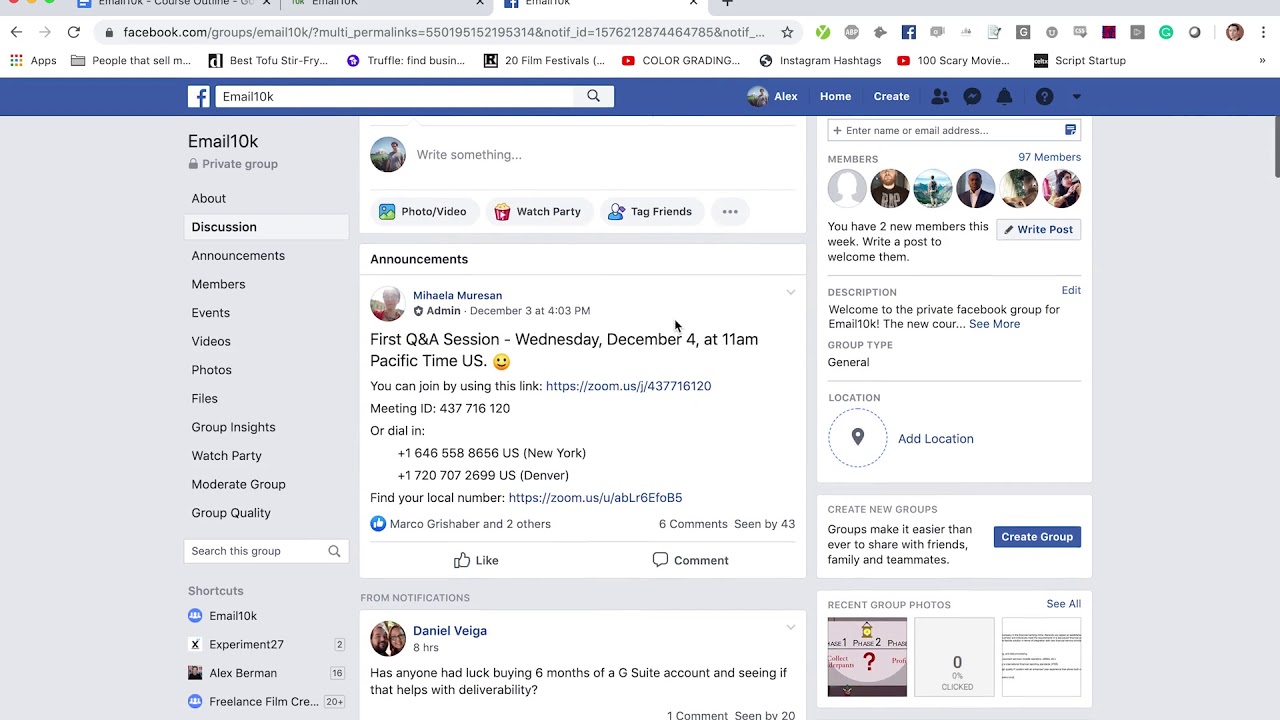Click the Facebook logo icon
1280x720 pixels.
coord(199,96)
